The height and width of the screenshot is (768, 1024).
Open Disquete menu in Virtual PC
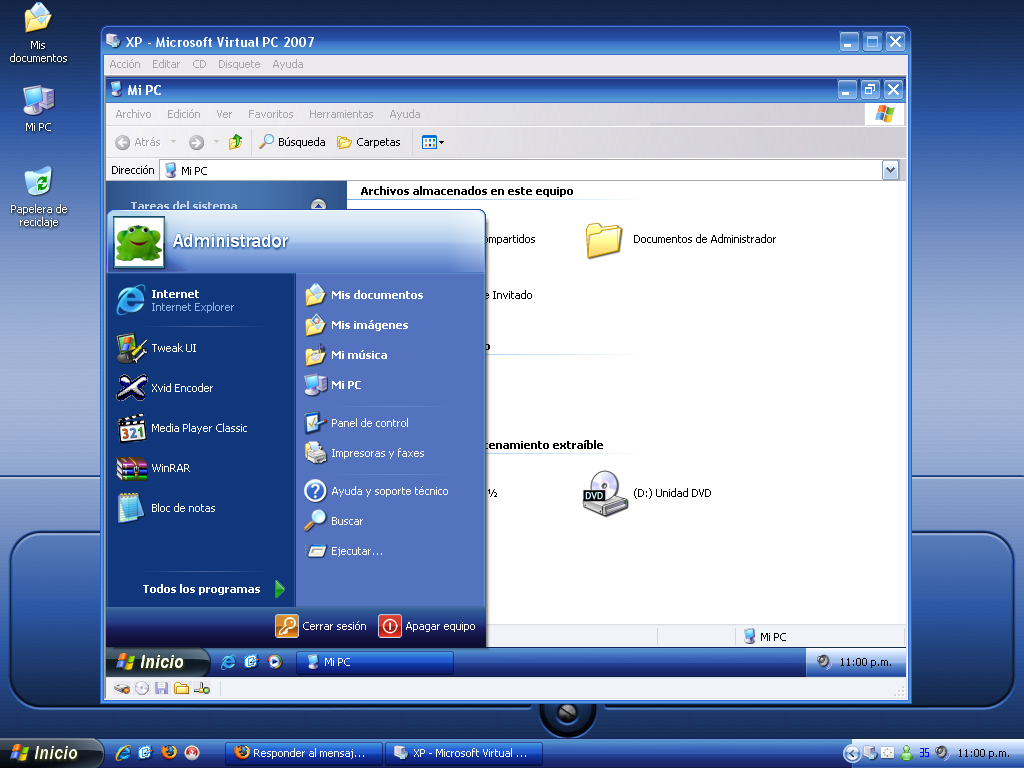(239, 64)
